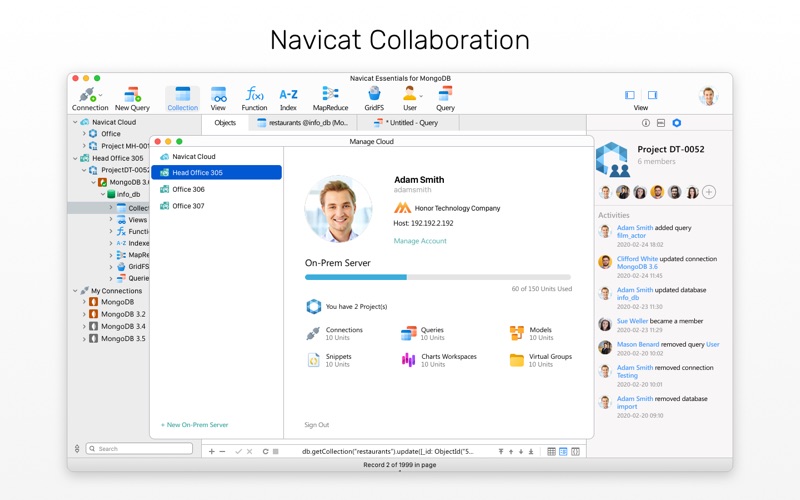Select the GridFS tree node

[x=133, y=266]
